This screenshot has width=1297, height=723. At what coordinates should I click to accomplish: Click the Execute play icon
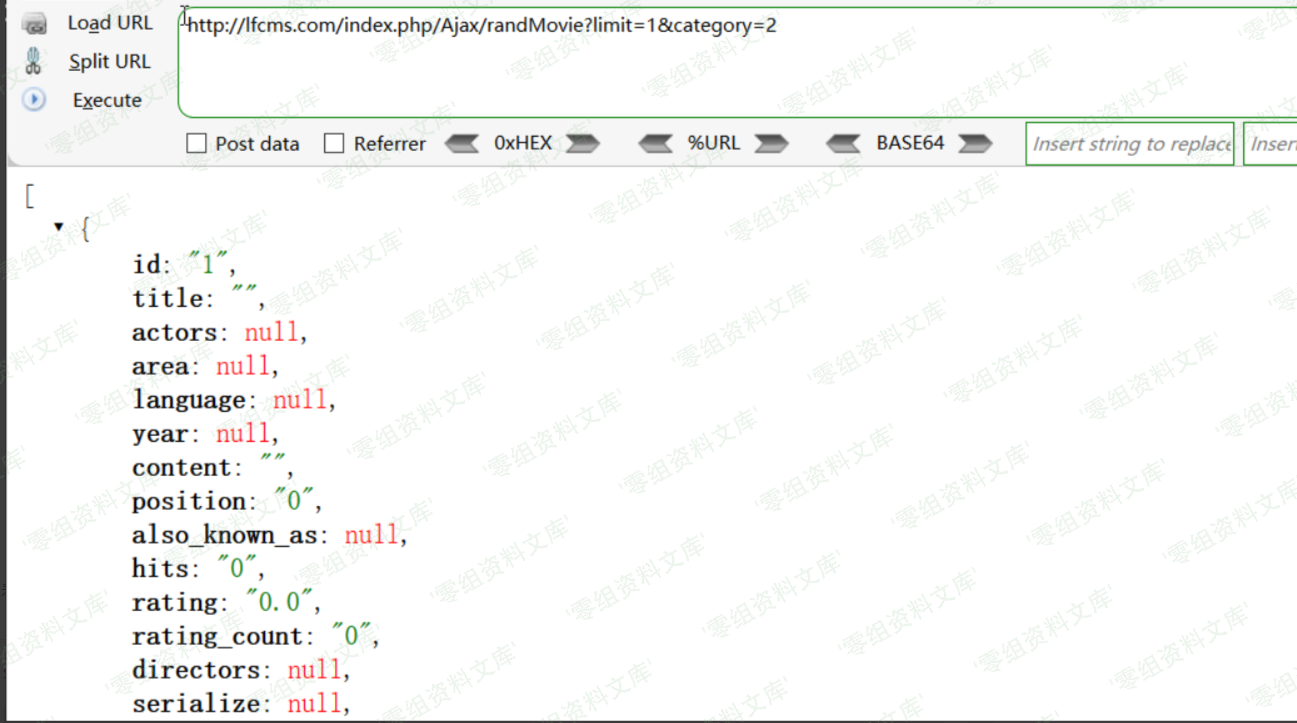point(34,100)
